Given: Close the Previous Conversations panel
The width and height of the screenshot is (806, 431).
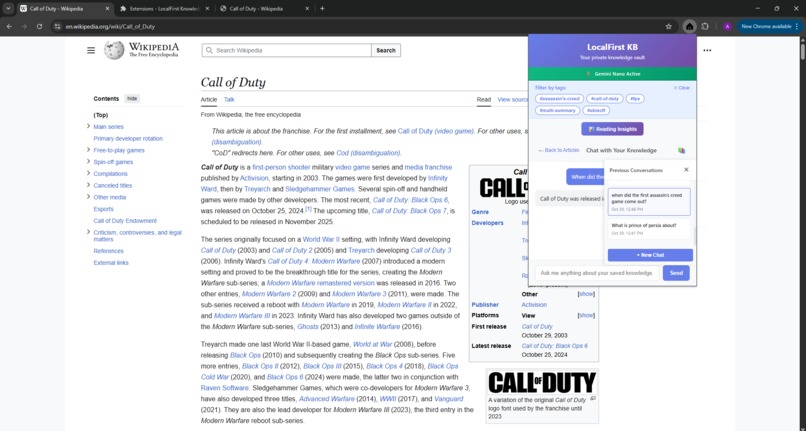Looking at the screenshot, I should (686, 170).
